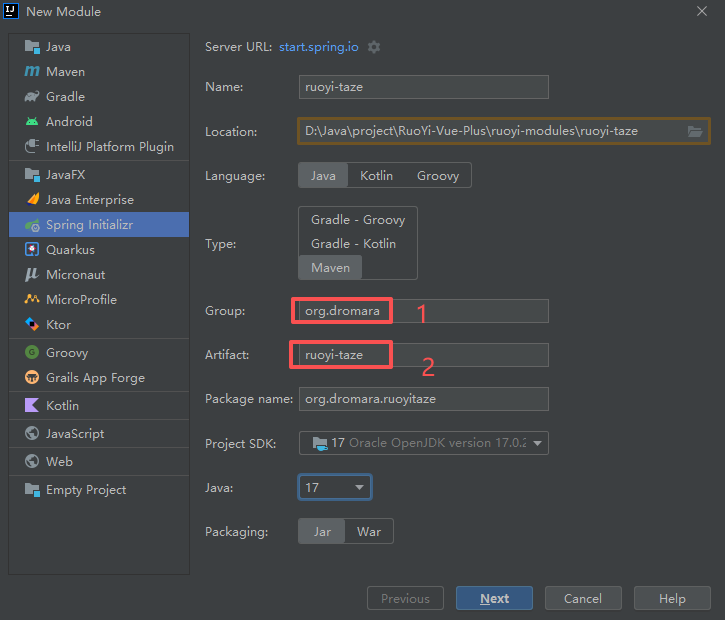Click into the Artifact field
This screenshot has width=725, height=620.
coord(424,355)
